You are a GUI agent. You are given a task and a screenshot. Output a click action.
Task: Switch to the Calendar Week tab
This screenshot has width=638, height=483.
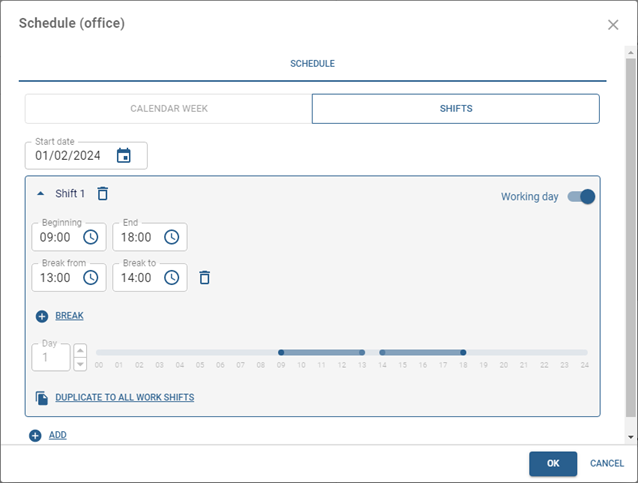pos(168,108)
